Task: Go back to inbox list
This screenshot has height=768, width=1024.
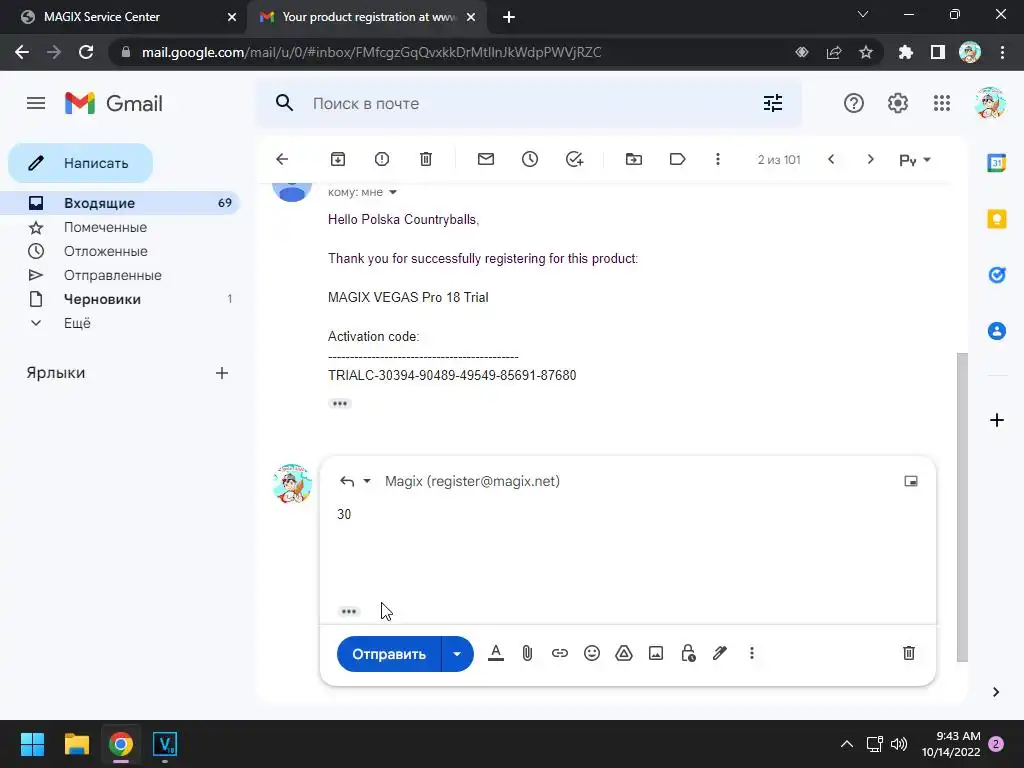Action: coord(282,159)
